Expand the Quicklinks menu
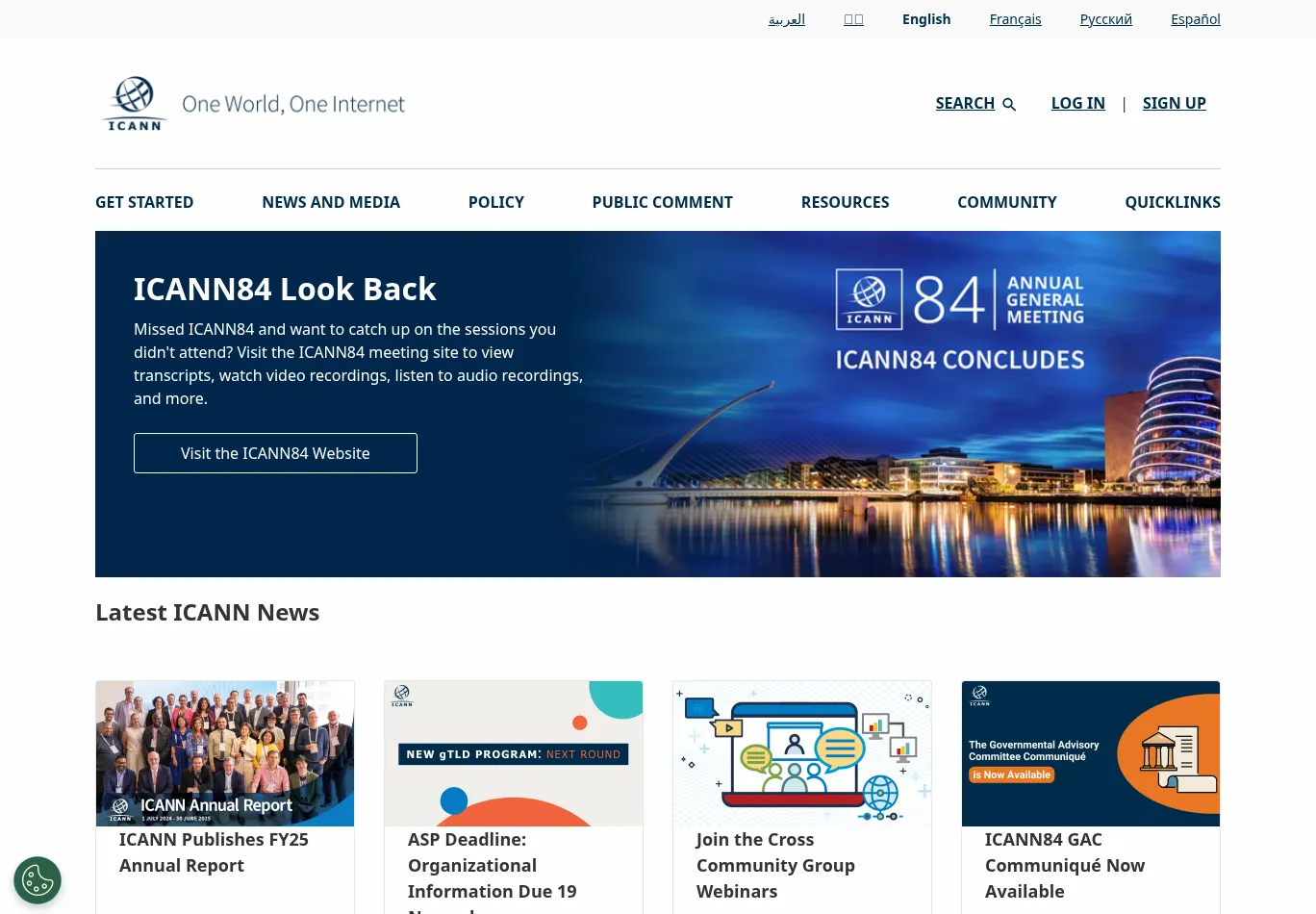This screenshot has height=914, width=1316. 1172,202
